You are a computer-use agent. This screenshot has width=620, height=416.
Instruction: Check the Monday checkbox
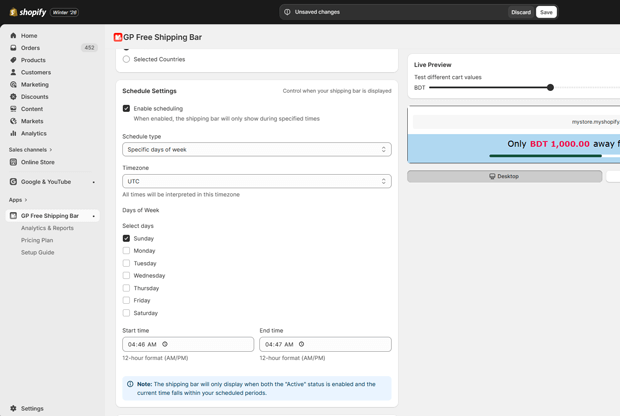pyautogui.click(x=126, y=251)
